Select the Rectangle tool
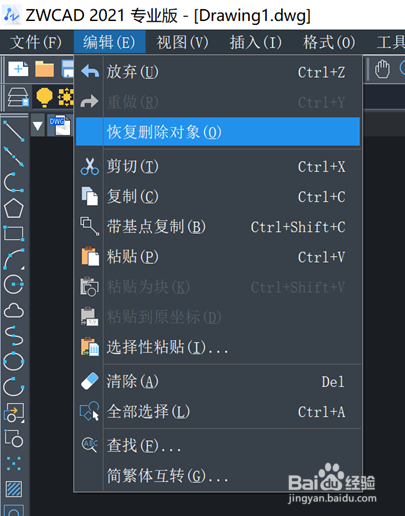The height and width of the screenshot is (516, 405). (x=14, y=233)
